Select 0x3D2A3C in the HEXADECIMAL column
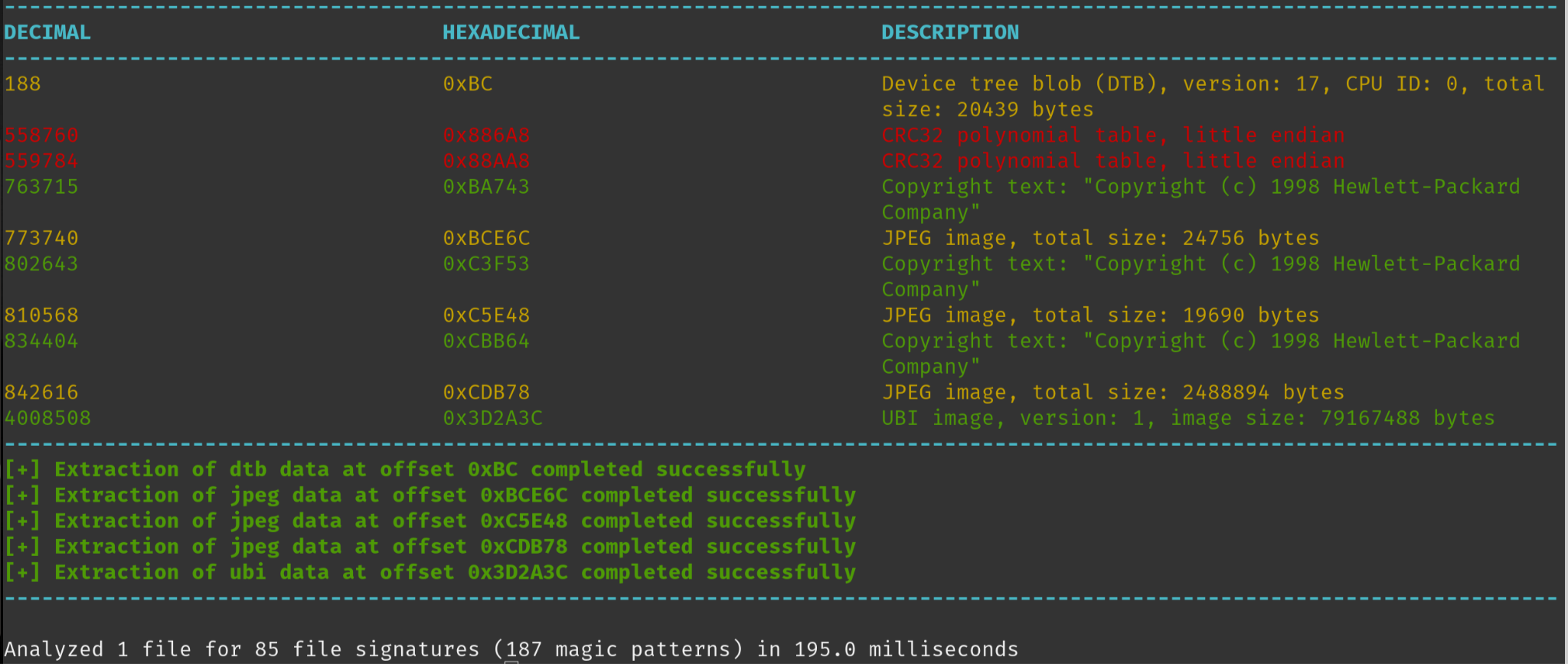 coord(493,418)
